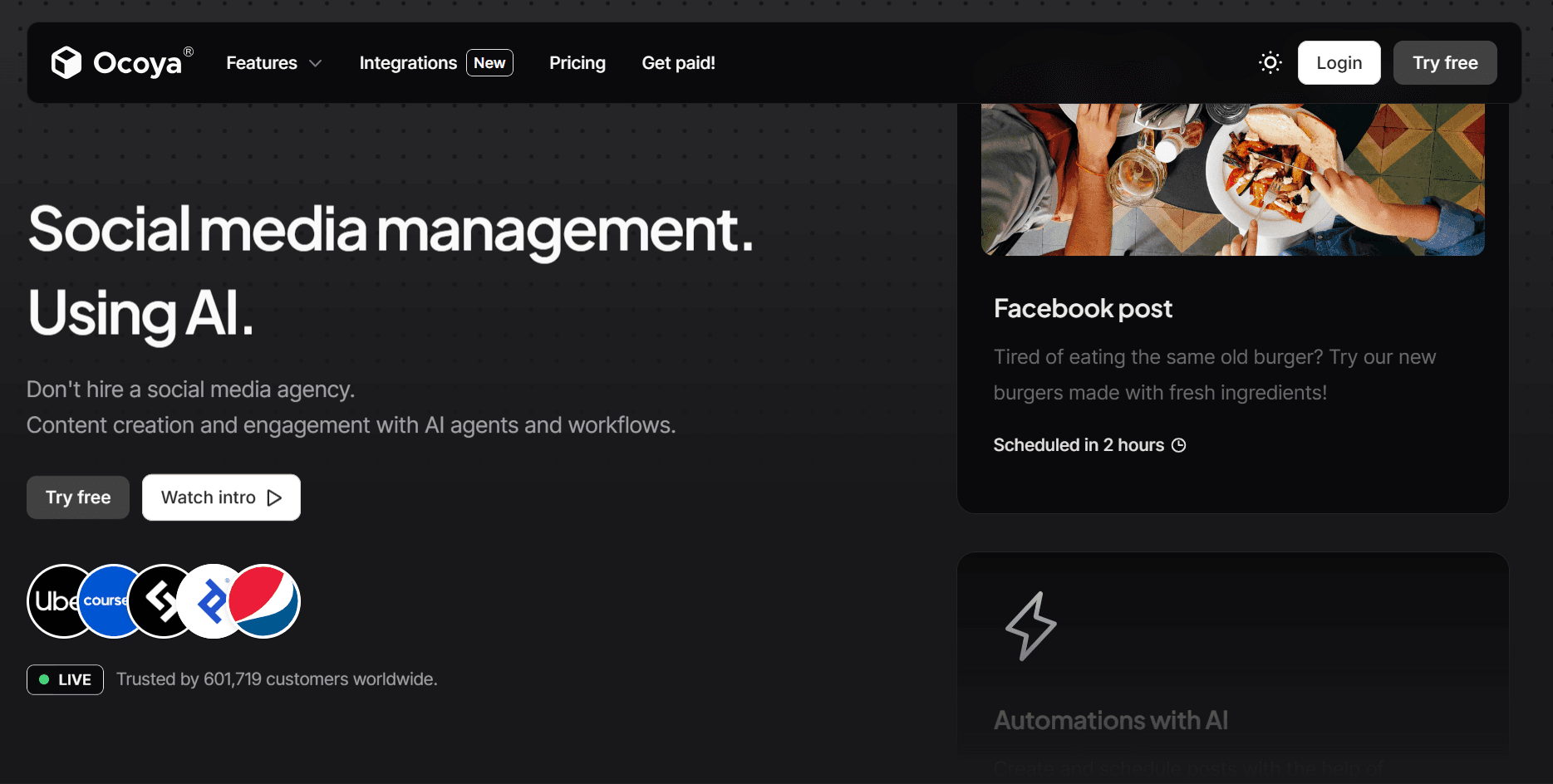1553x784 pixels.
Task: Click the Login button
Action: click(x=1339, y=62)
